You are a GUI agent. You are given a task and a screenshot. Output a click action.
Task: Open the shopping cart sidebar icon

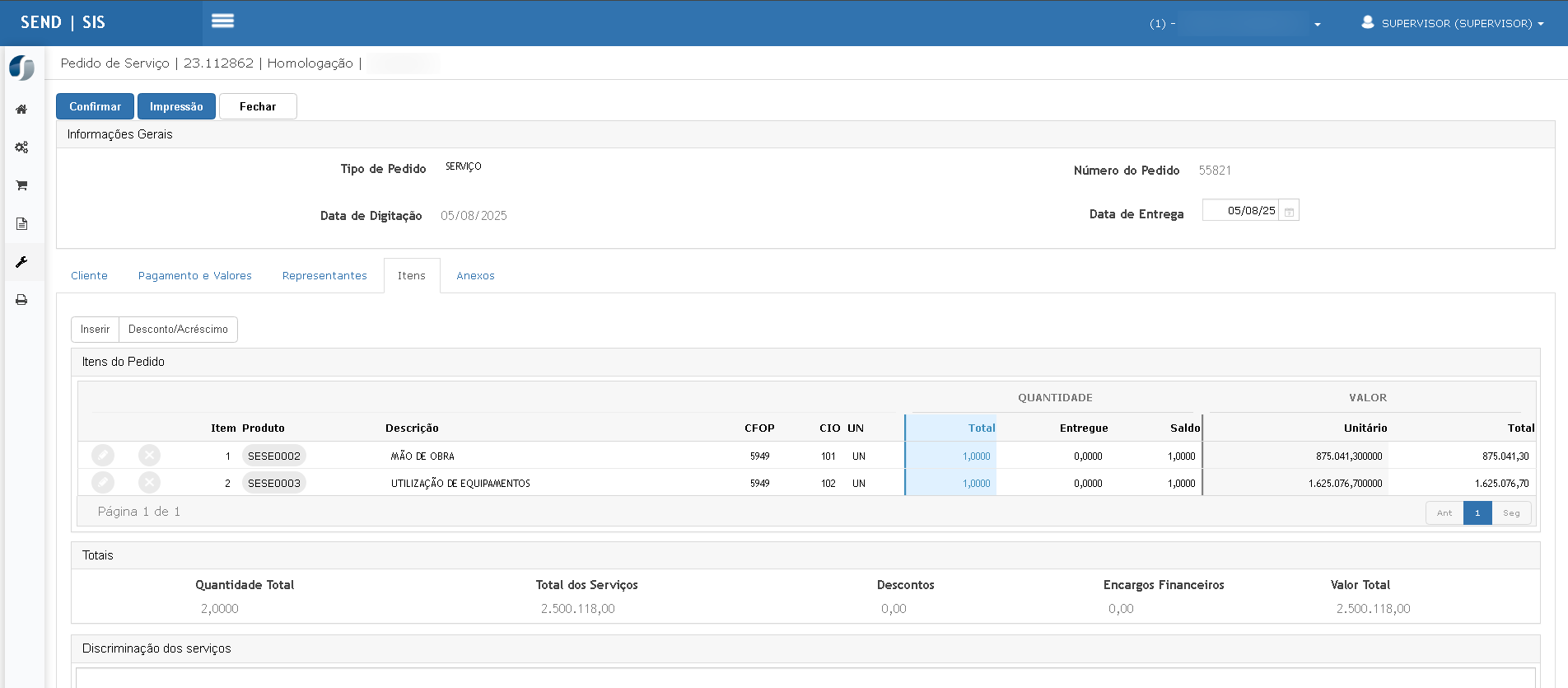tap(21, 185)
